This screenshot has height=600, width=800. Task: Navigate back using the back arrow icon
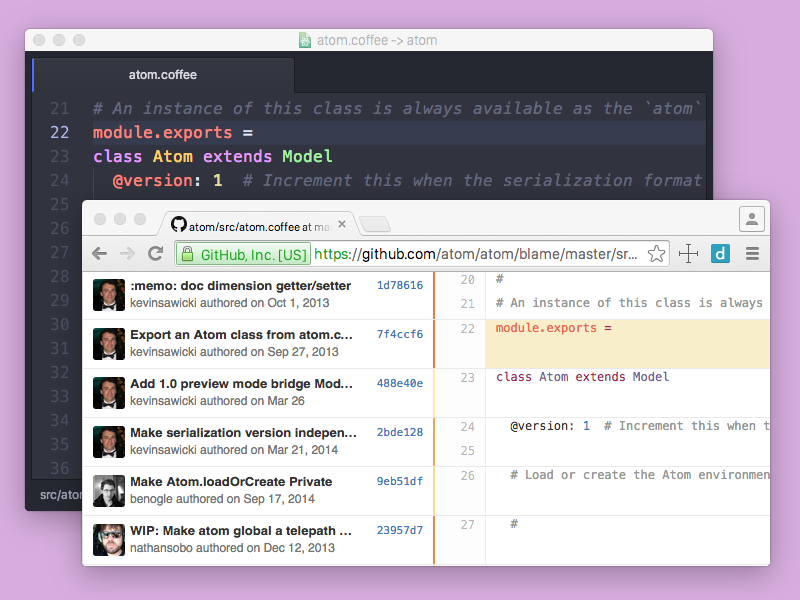tap(99, 254)
